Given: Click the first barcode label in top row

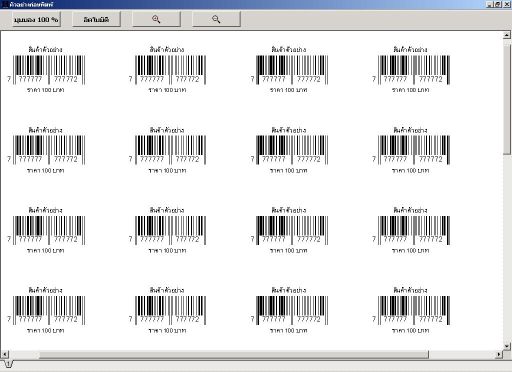Looking at the screenshot, I should coord(46,70).
